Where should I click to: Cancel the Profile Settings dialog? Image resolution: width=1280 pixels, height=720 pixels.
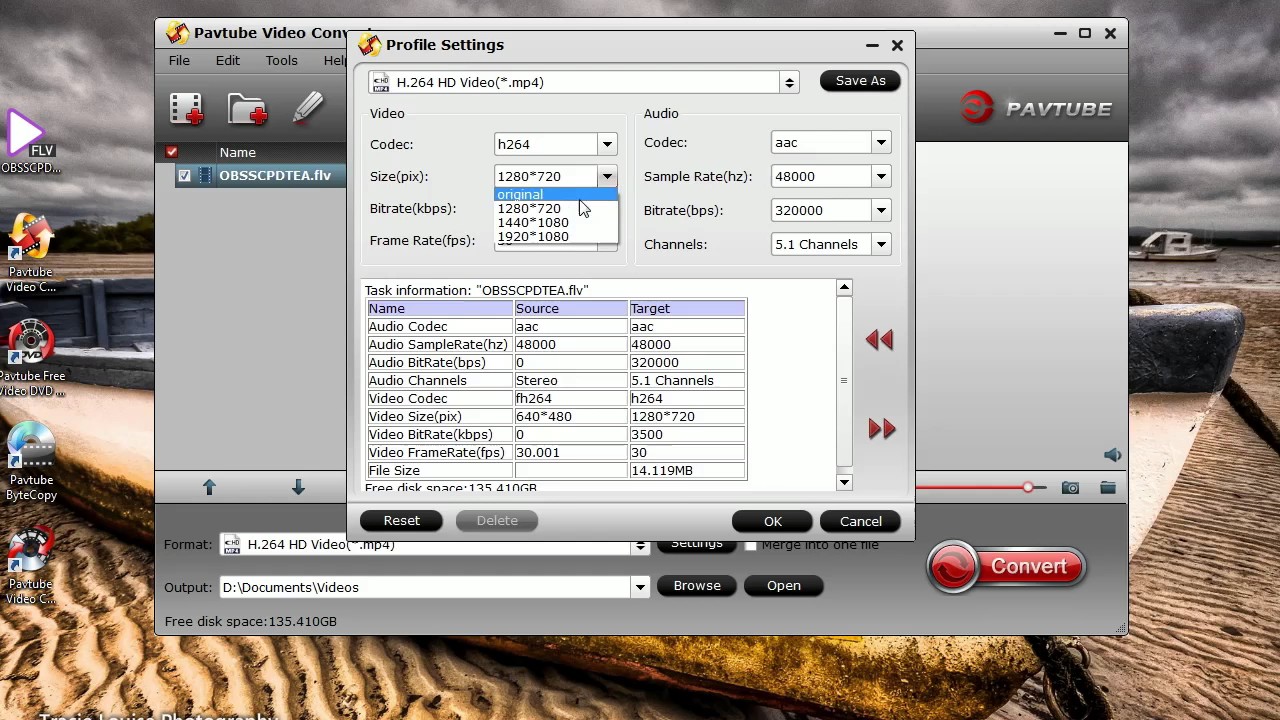[x=861, y=521]
